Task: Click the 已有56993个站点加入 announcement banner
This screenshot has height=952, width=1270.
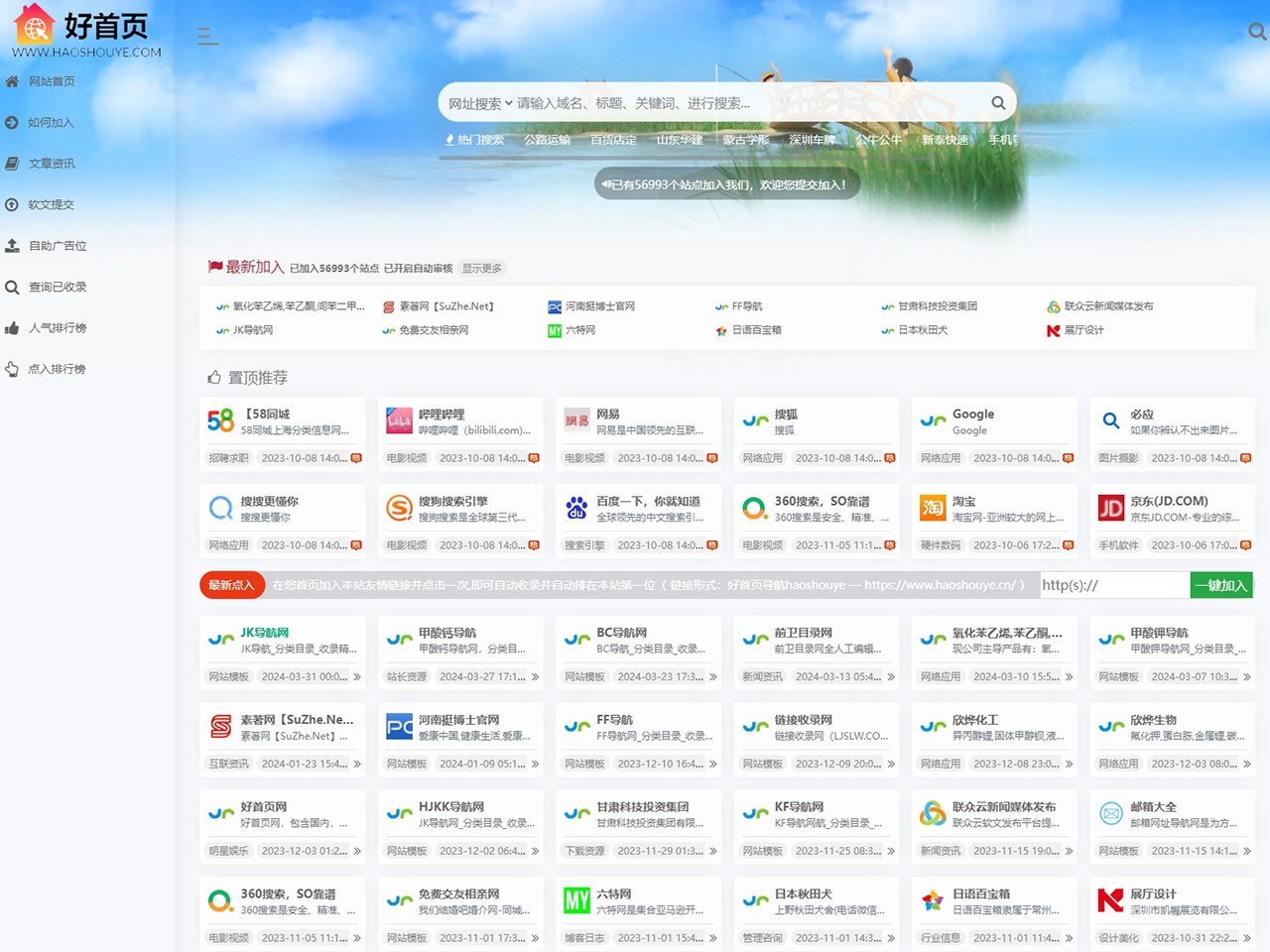Action: tap(726, 184)
